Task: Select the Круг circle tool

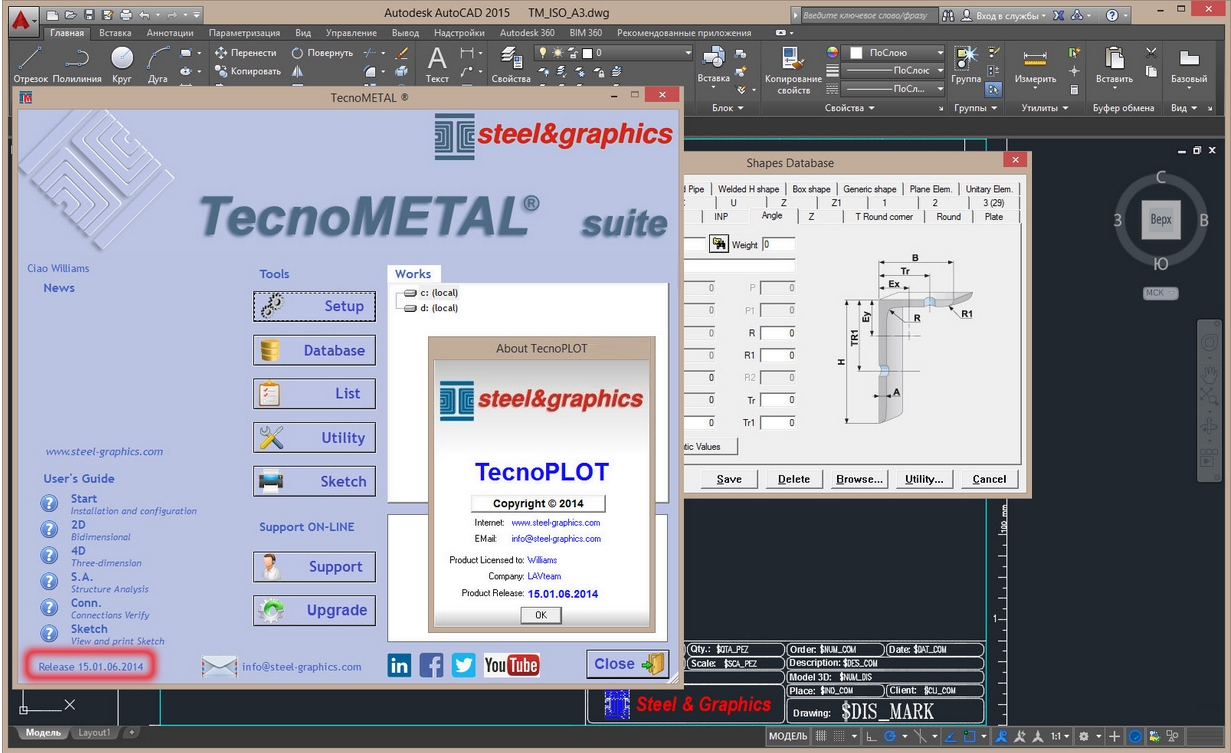Action: pyautogui.click(x=122, y=64)
